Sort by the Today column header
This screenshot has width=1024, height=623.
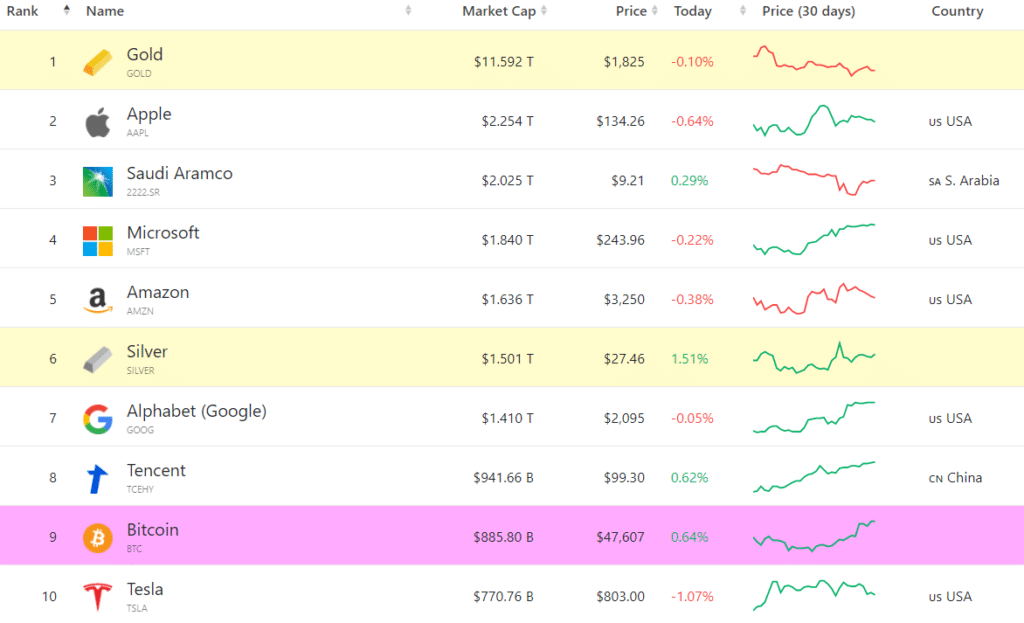[x=693, y=11]
